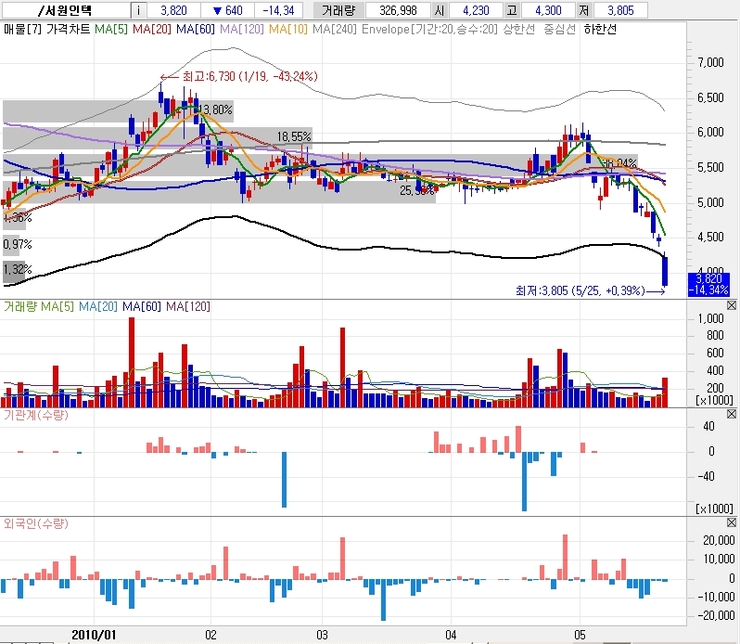
Task: Click the 13.80% volume profile bar label
Action: pos(216,110)
